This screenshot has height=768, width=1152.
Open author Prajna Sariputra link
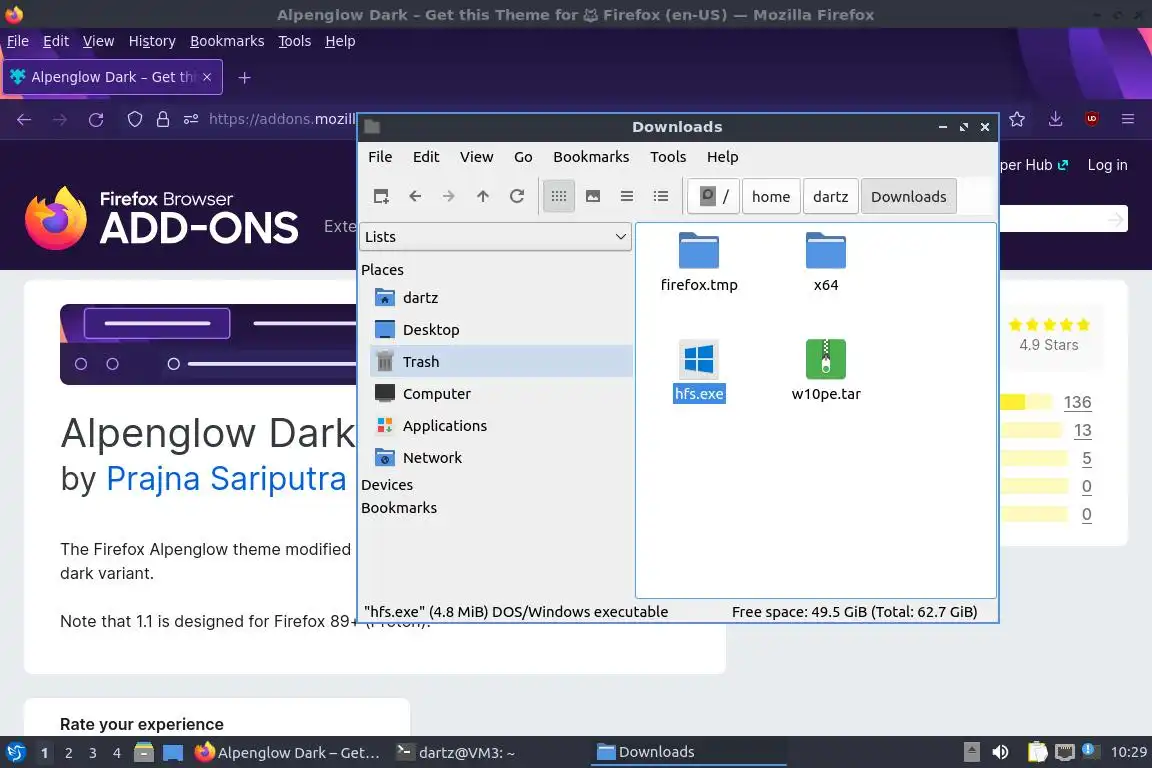click(x=226, y=479)
